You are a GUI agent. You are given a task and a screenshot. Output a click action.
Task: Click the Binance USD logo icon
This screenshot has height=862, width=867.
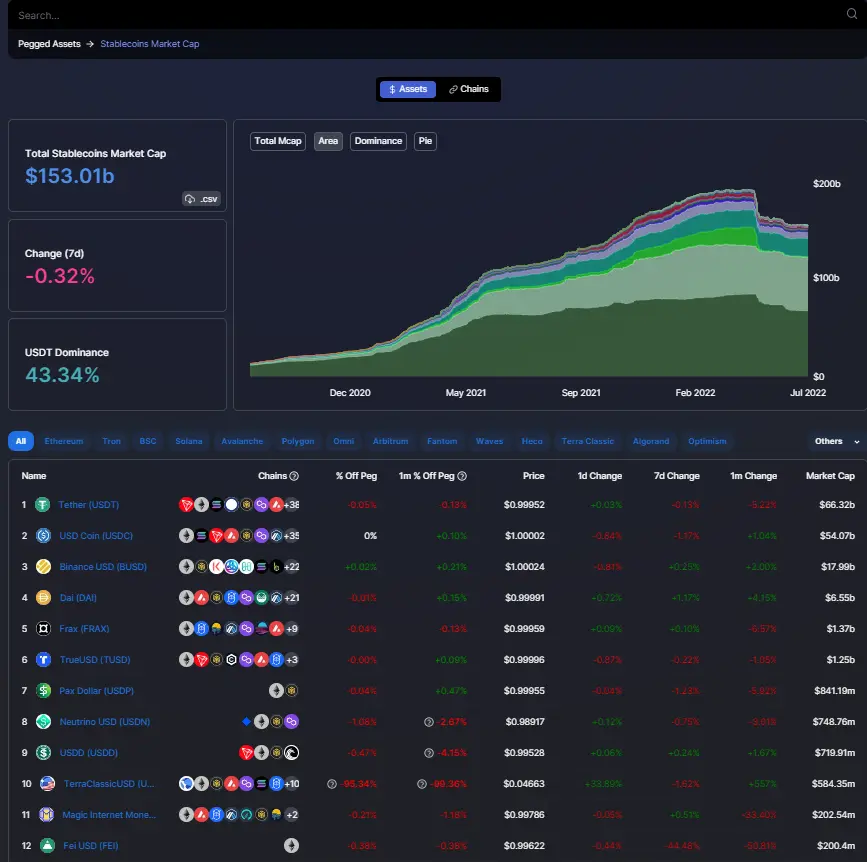click(x=43, y=567)
